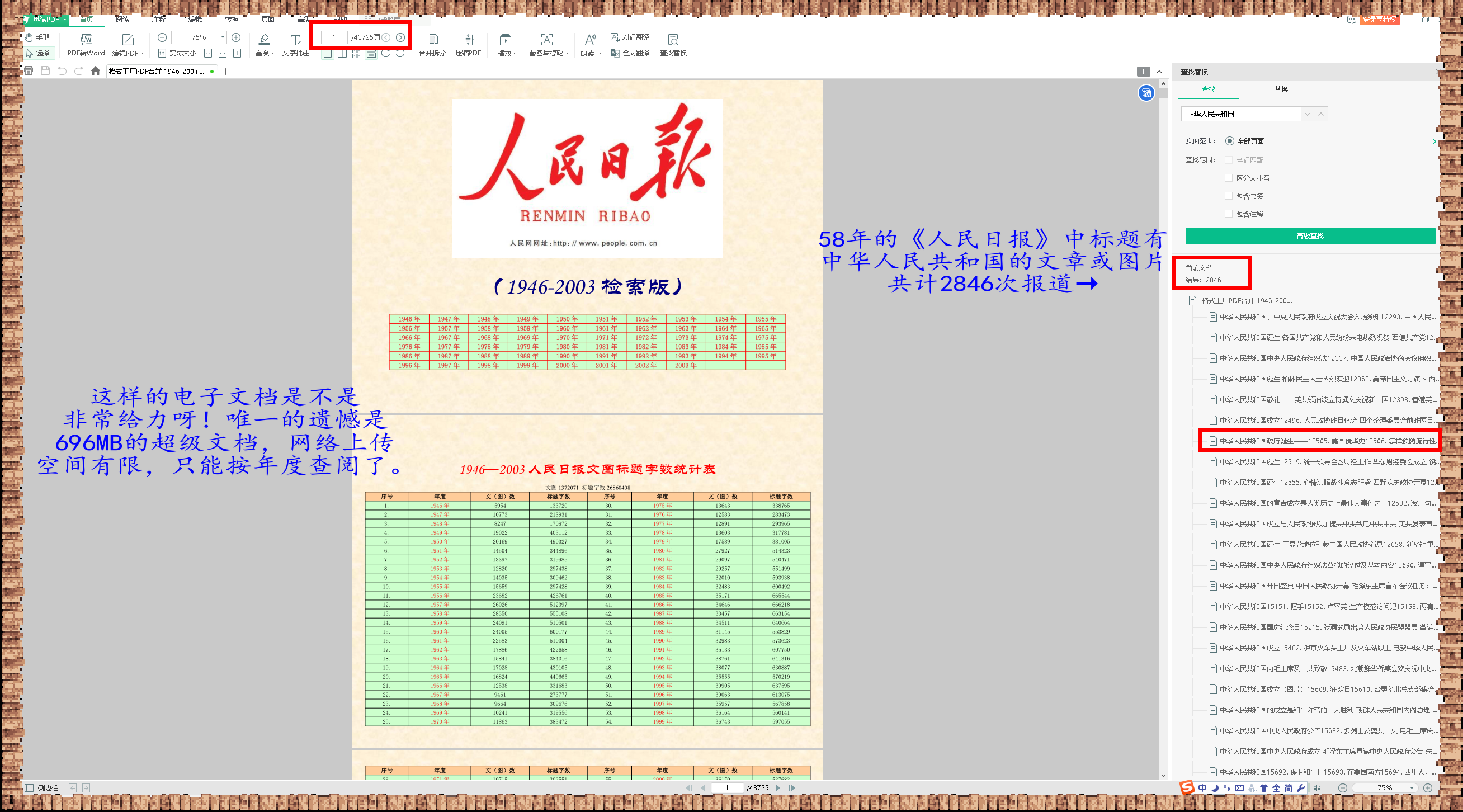Image resolution: width=1463 pixels, height=812 pixels.
Task: Switch to the 替换 replace tab
Action: click(x=1281, y=89)
